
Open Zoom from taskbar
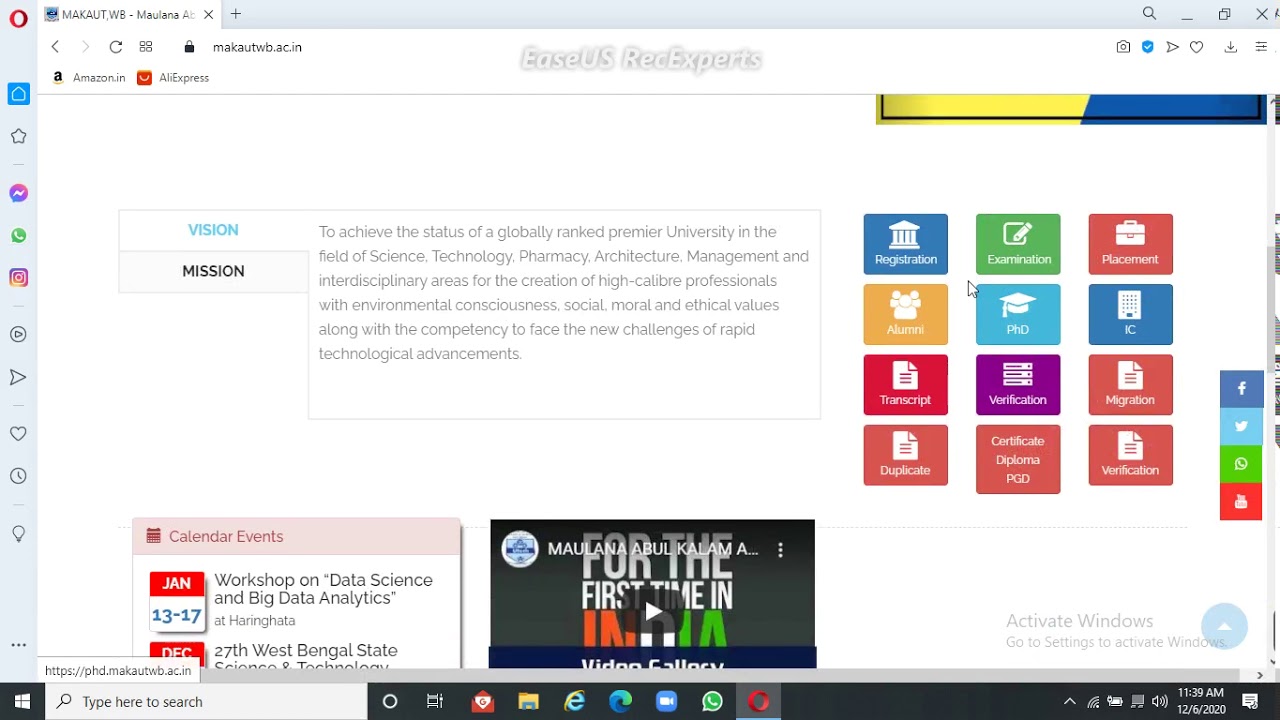click(x=666, y=701)
